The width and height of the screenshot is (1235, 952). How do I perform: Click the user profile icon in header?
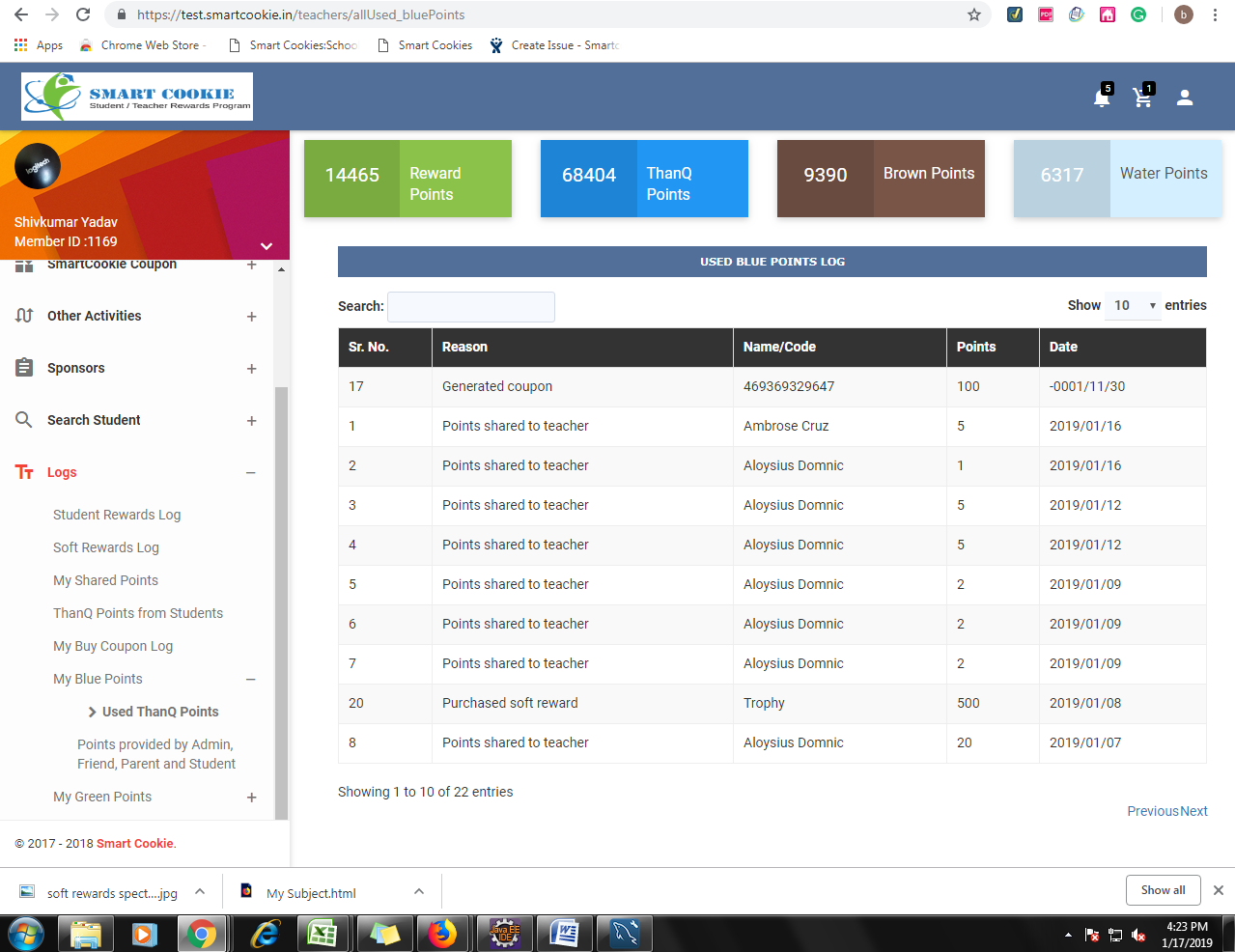[1185, 98]
